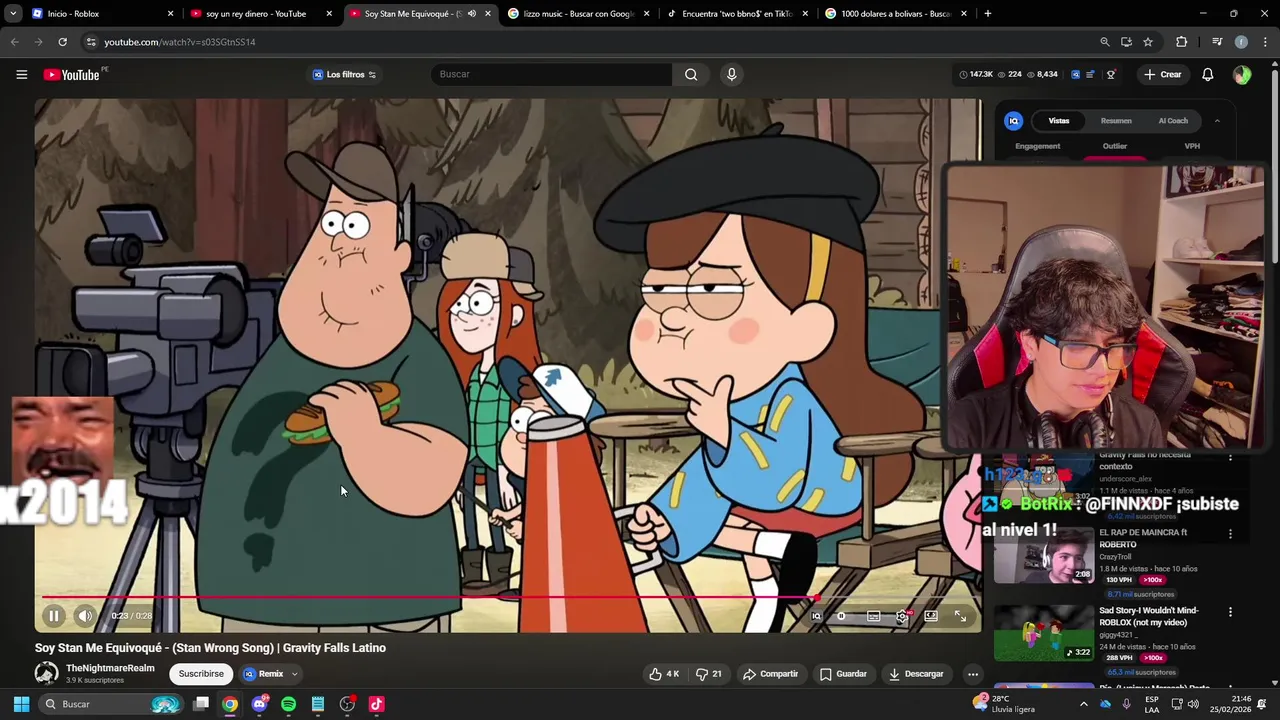Reload the current page
The image size is (1280, 720).
(62, 42)
